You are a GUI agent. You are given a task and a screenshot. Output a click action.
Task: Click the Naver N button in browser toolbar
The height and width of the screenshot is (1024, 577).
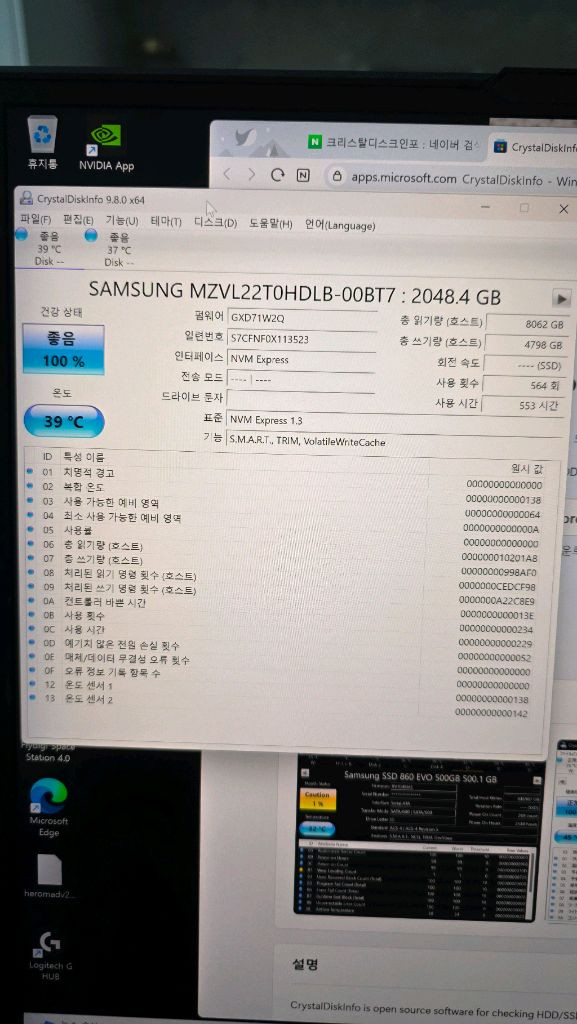pos(303,176)
